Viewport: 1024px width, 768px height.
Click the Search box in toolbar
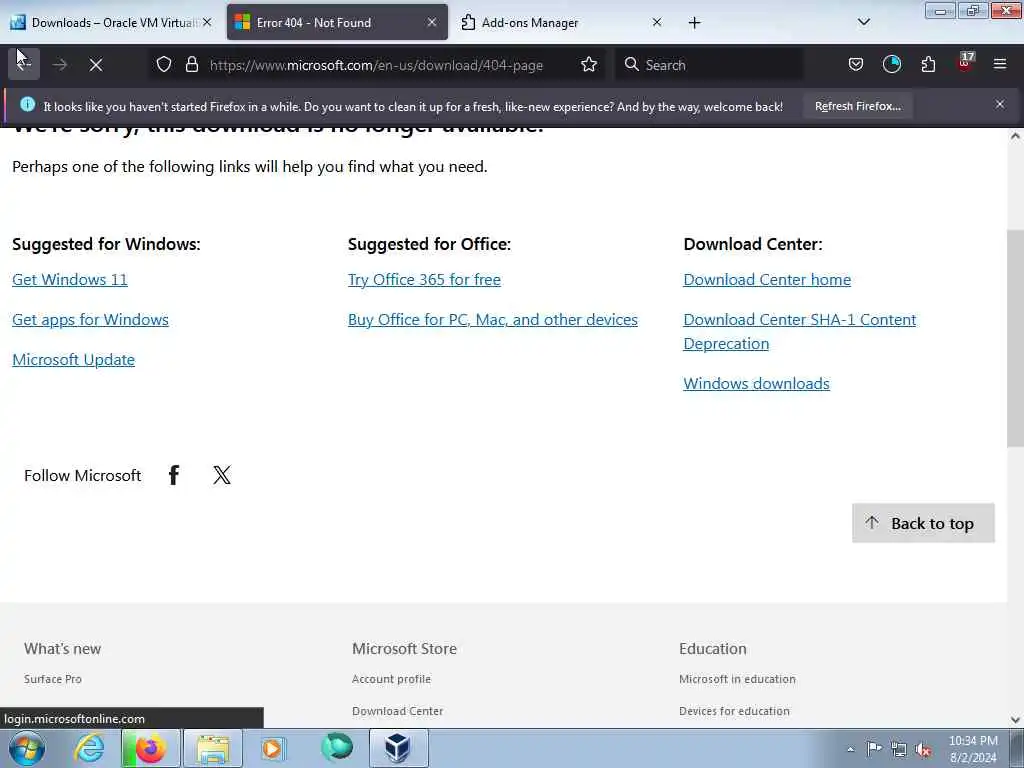point(709,65)
